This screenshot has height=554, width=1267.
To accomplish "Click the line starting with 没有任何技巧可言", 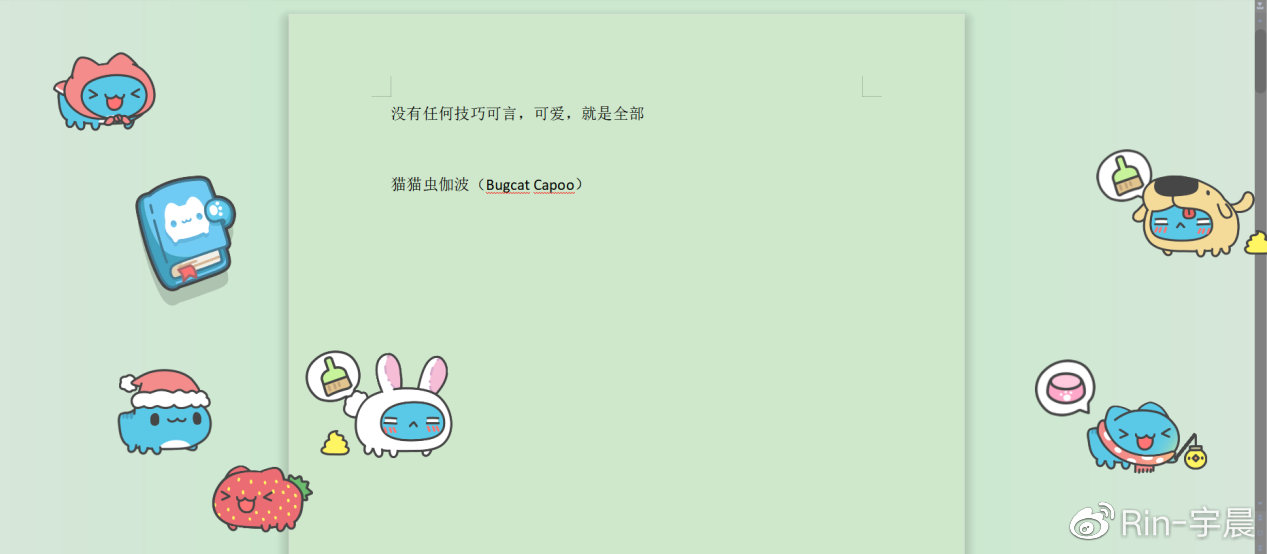I will [517, 114].
